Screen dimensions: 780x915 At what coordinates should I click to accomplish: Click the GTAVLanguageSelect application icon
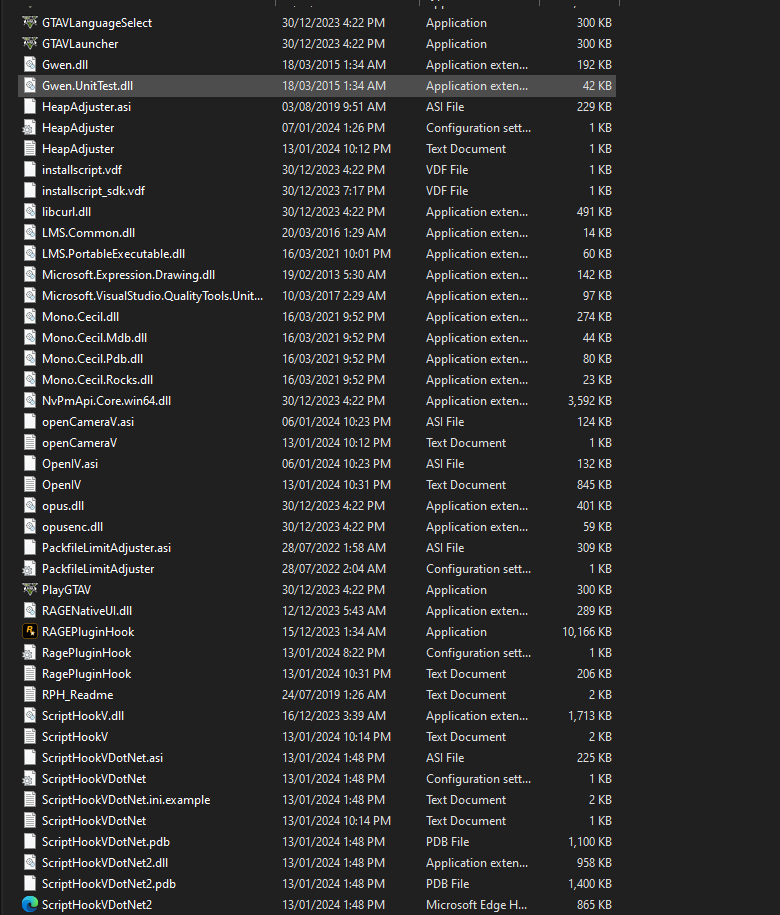coord(30,23)
